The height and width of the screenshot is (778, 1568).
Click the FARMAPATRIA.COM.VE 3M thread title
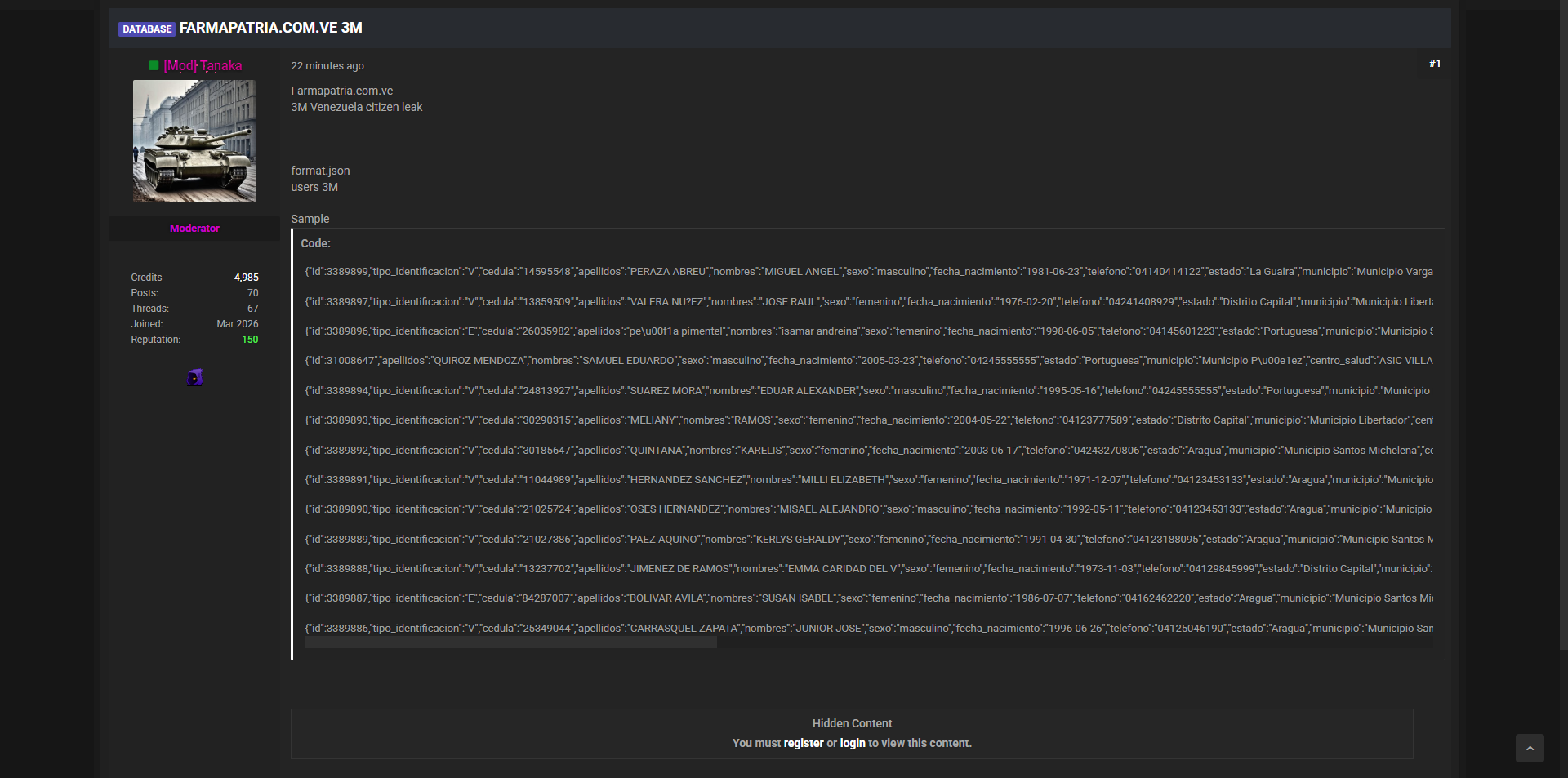click(270, 28)
